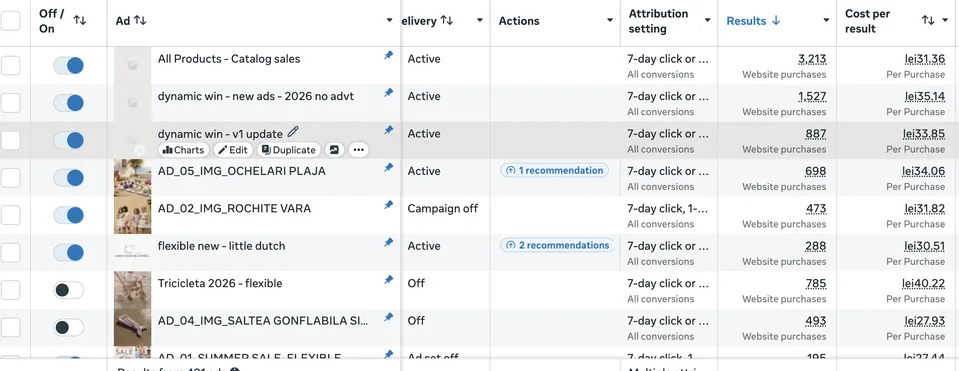
Task: Click pencil rename icon beside dynamic win - v1 update
Action: tap(294, 132)
